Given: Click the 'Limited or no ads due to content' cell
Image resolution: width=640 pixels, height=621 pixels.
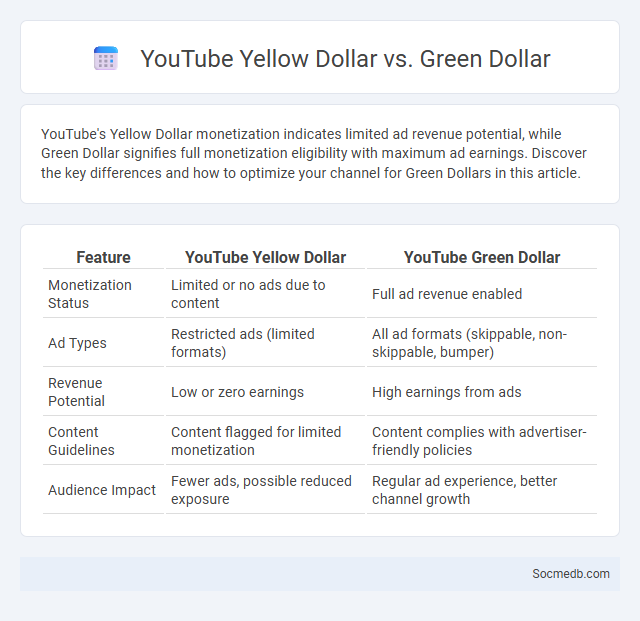Looking at the screenshot, I should pyautogui.click(x=265, y=294).
